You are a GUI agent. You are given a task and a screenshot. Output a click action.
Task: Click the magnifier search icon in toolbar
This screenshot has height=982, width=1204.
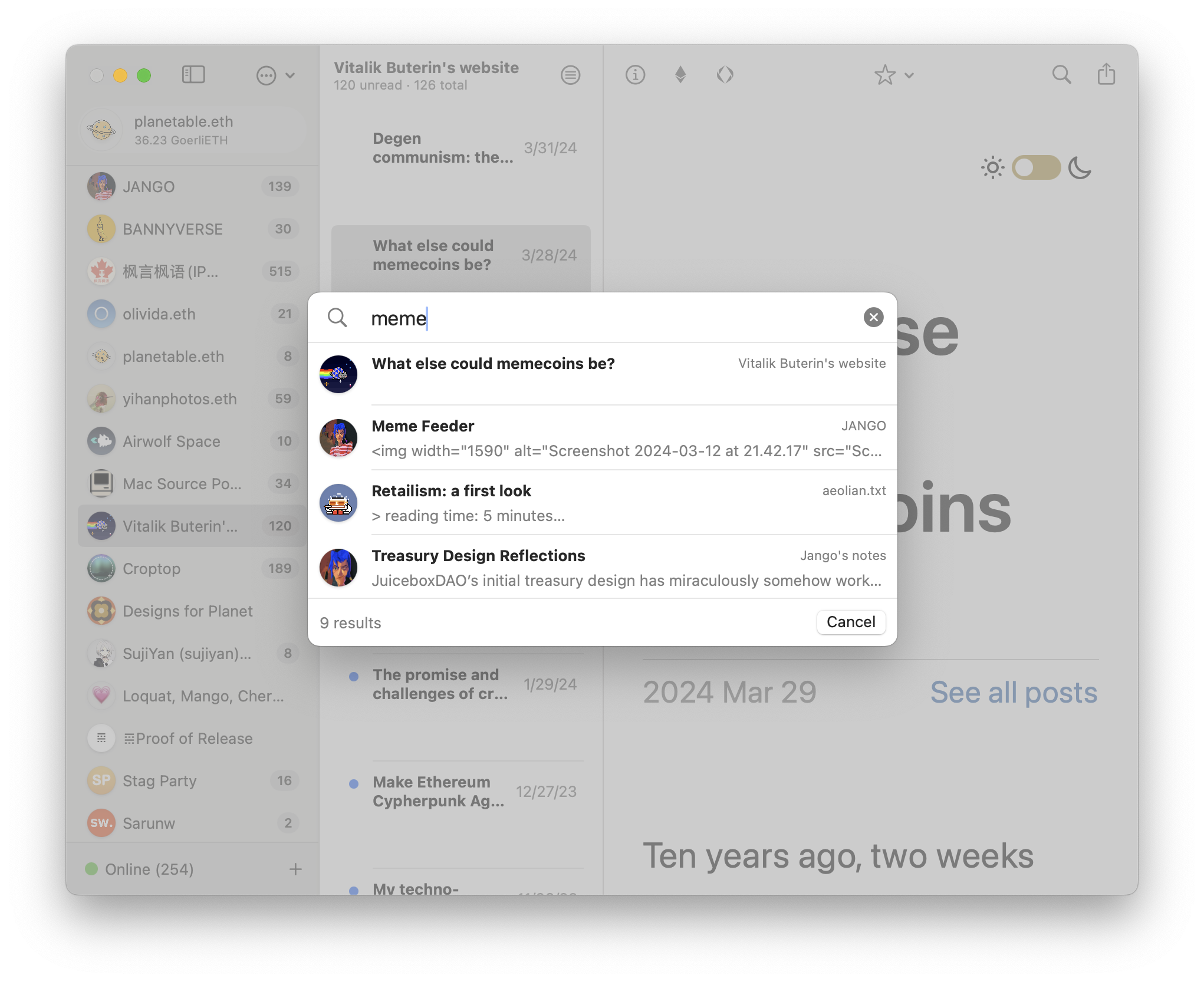point(1061,75)
